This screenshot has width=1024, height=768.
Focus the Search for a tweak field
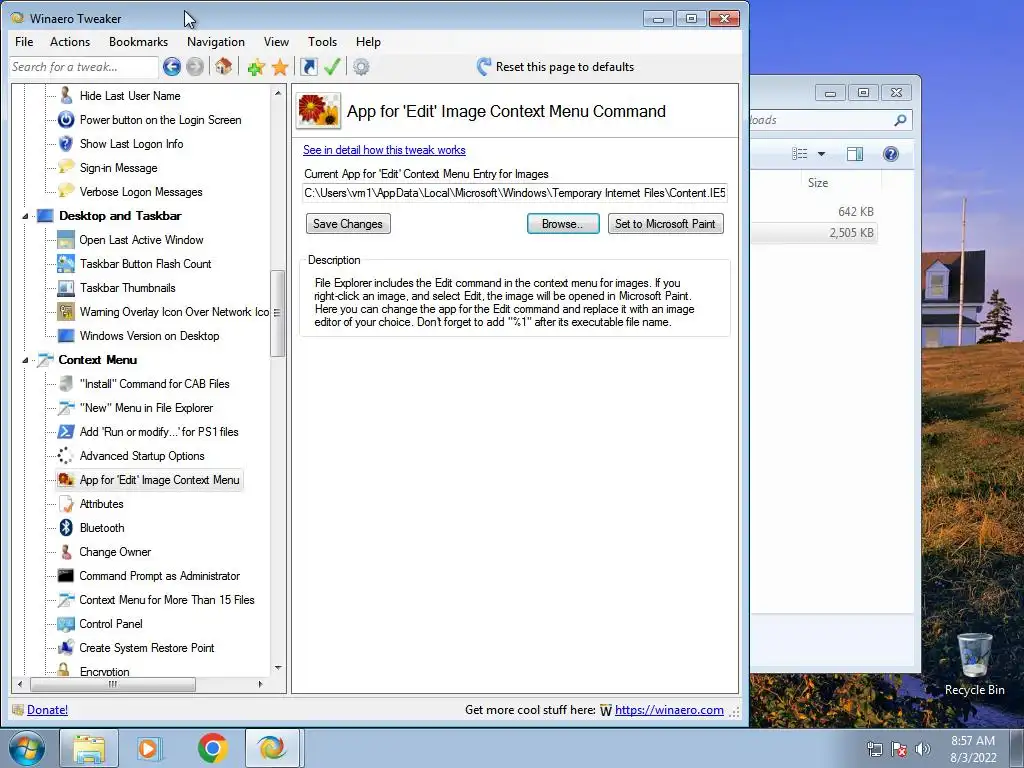[84, 67]
